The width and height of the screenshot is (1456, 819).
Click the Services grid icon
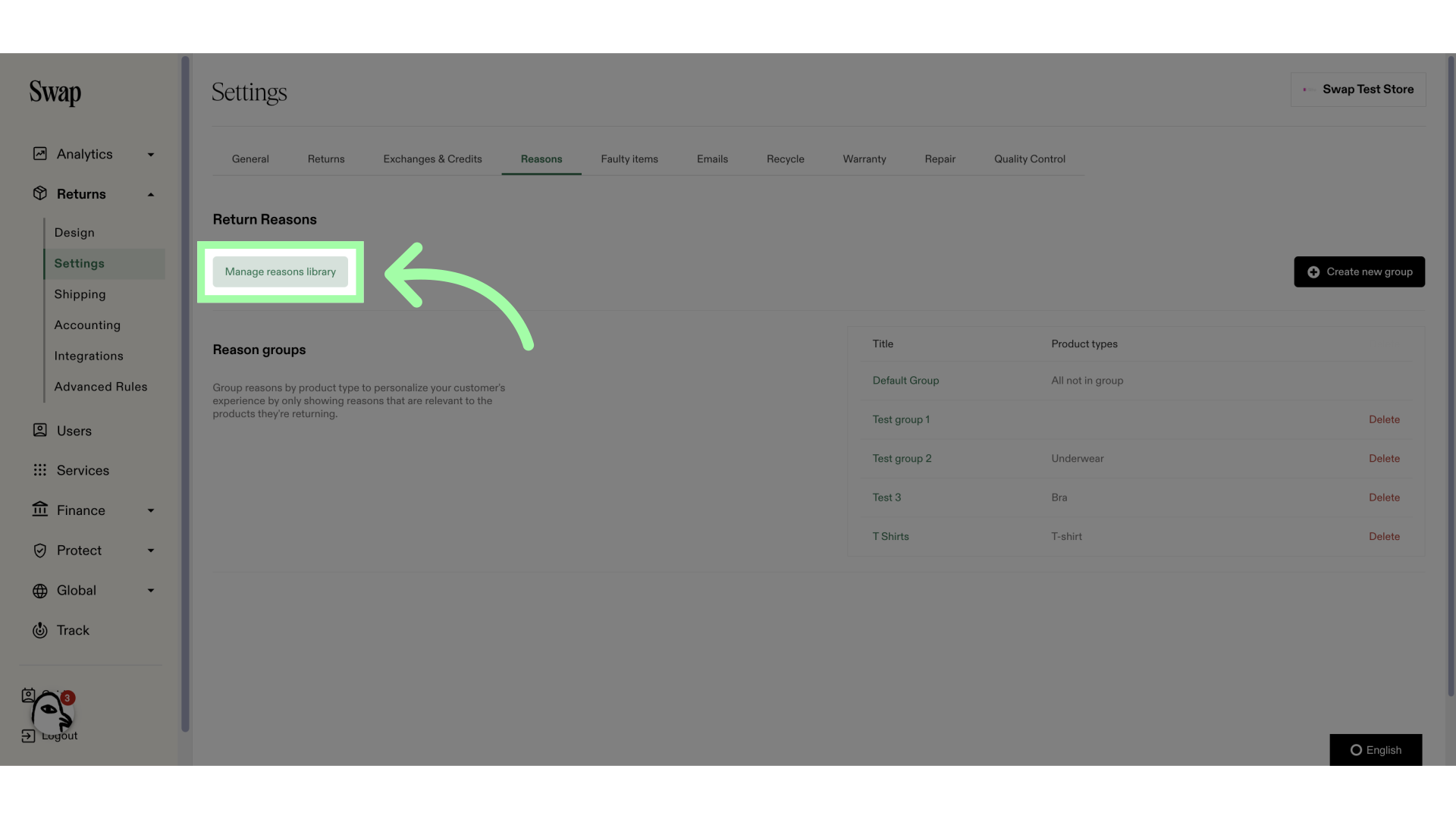(40, 470)
